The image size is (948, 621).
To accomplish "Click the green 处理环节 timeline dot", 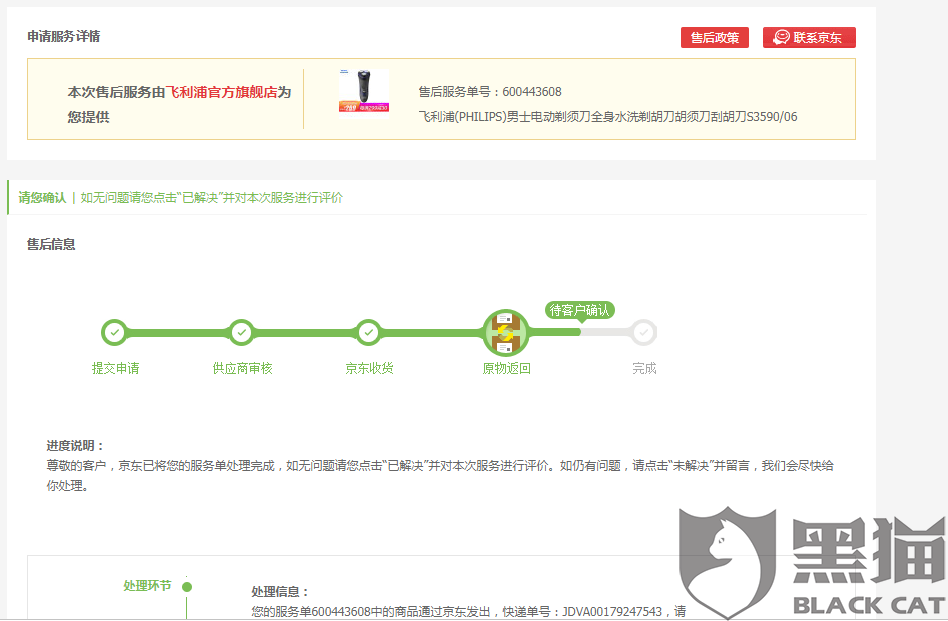I will [x=187, y=587].
